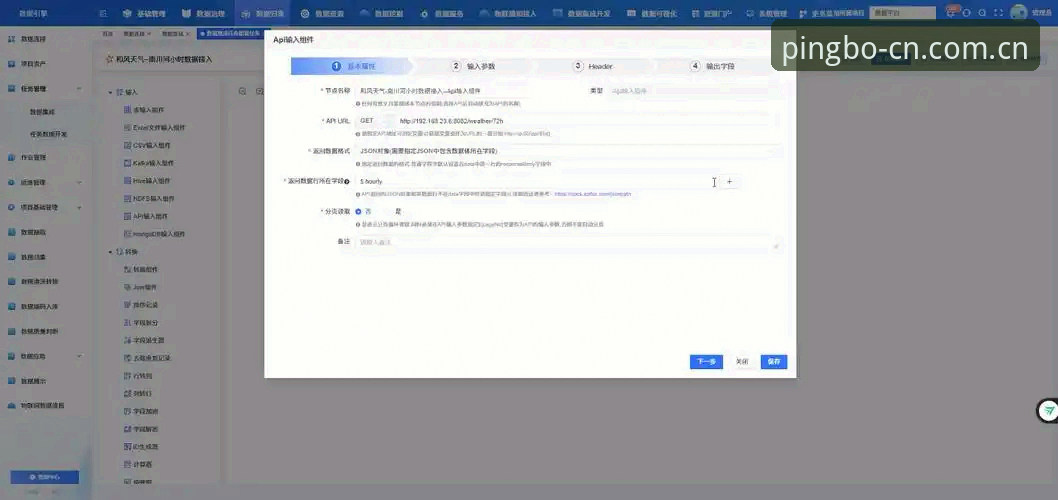Open the GET request method dropdown
This screenshot has height=500, width=1058.
[375, 121]
